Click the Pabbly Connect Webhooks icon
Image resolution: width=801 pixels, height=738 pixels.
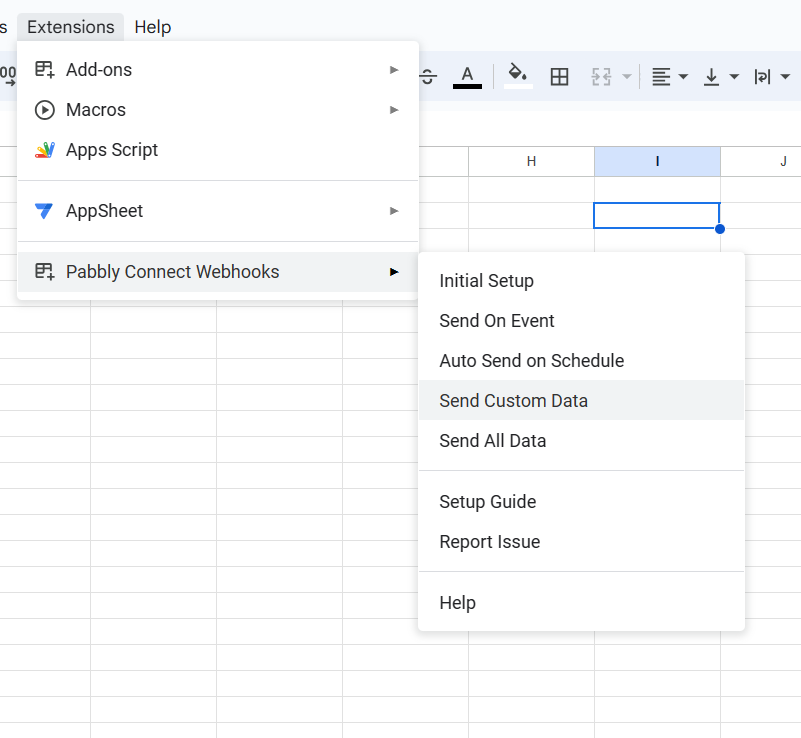pos(44,271)
